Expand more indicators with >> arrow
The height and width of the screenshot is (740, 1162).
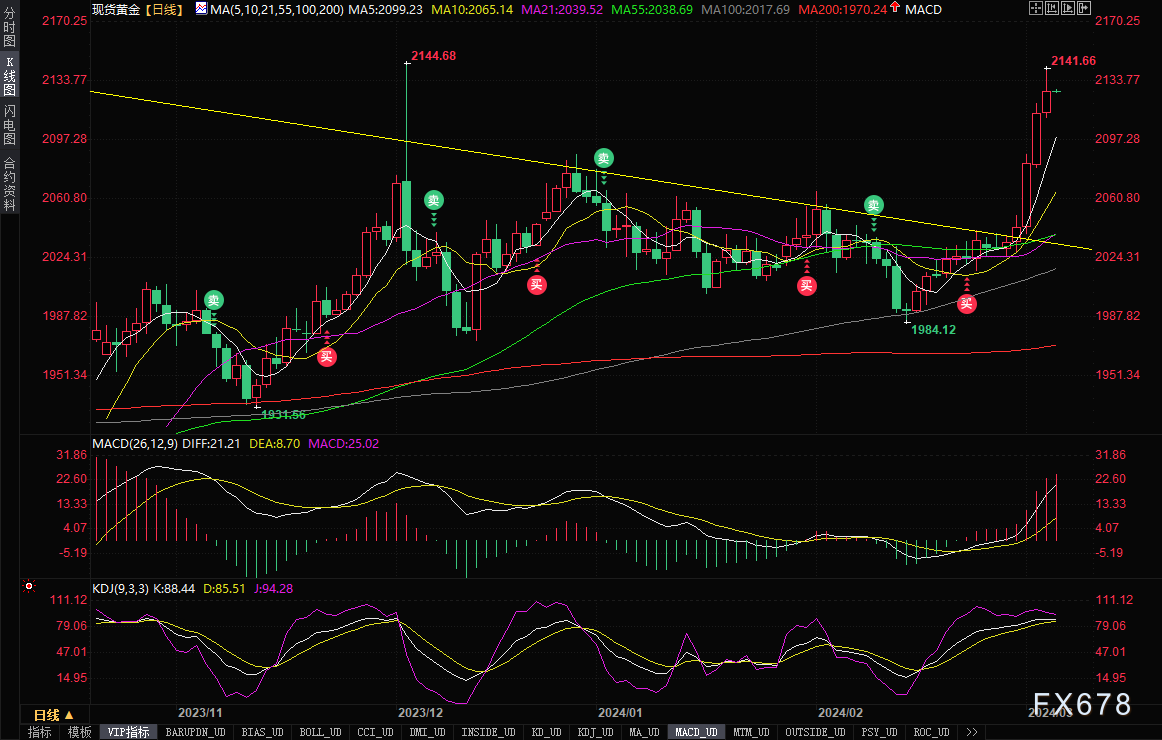pos(972,732)
